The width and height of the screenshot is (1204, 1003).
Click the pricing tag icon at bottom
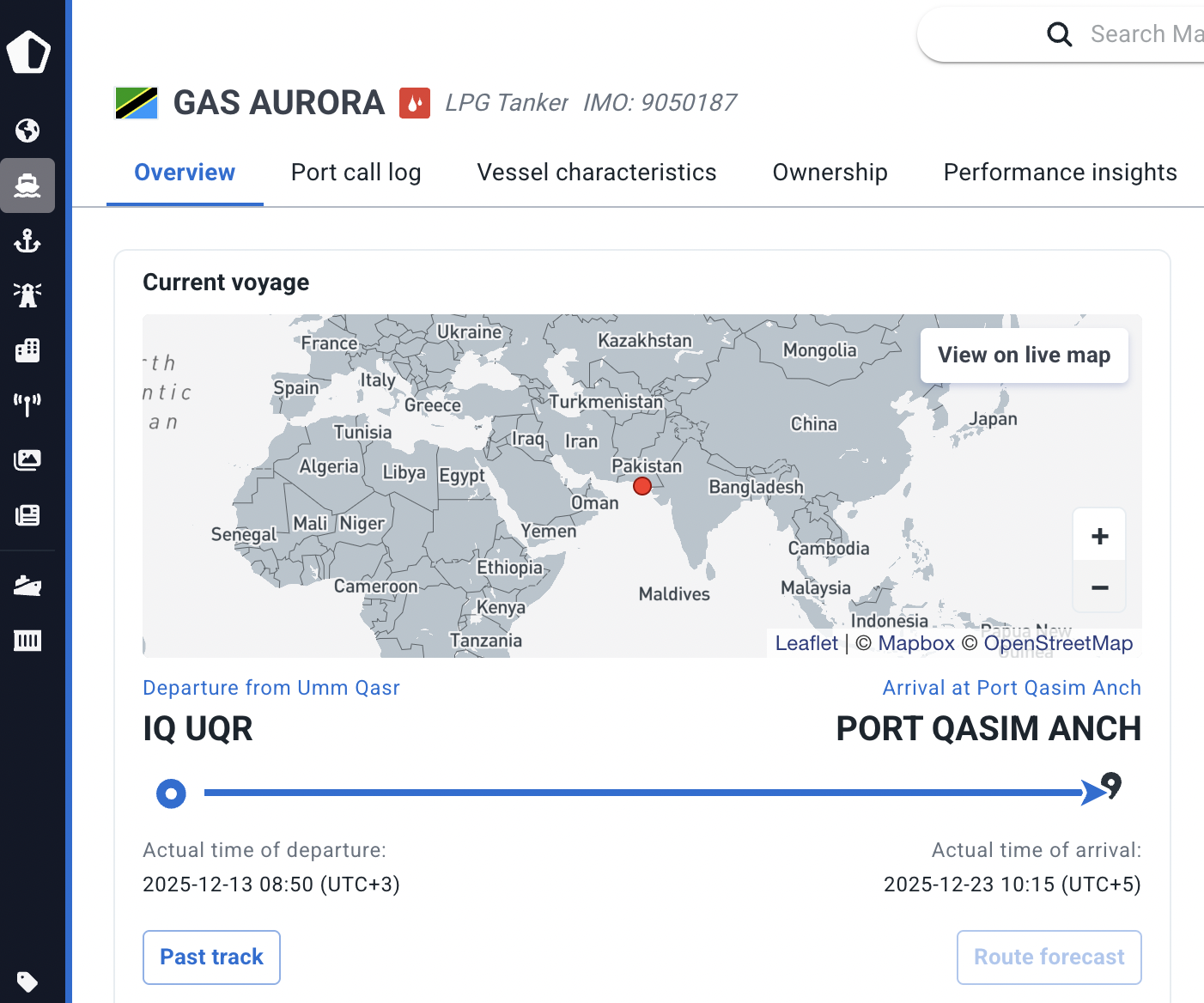27,982
